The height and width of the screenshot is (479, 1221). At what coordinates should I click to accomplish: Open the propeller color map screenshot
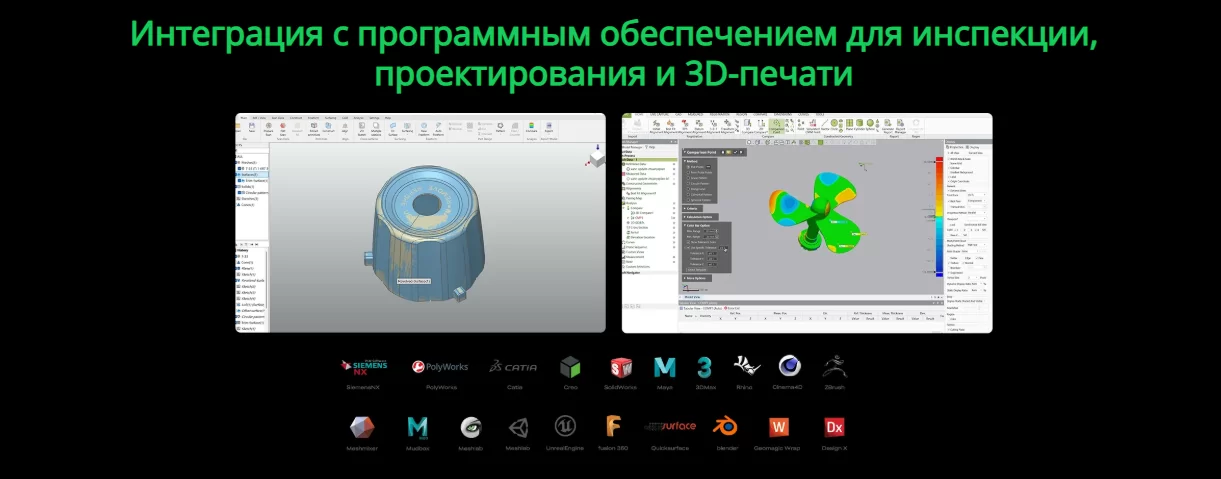click(x=807, y=223)
